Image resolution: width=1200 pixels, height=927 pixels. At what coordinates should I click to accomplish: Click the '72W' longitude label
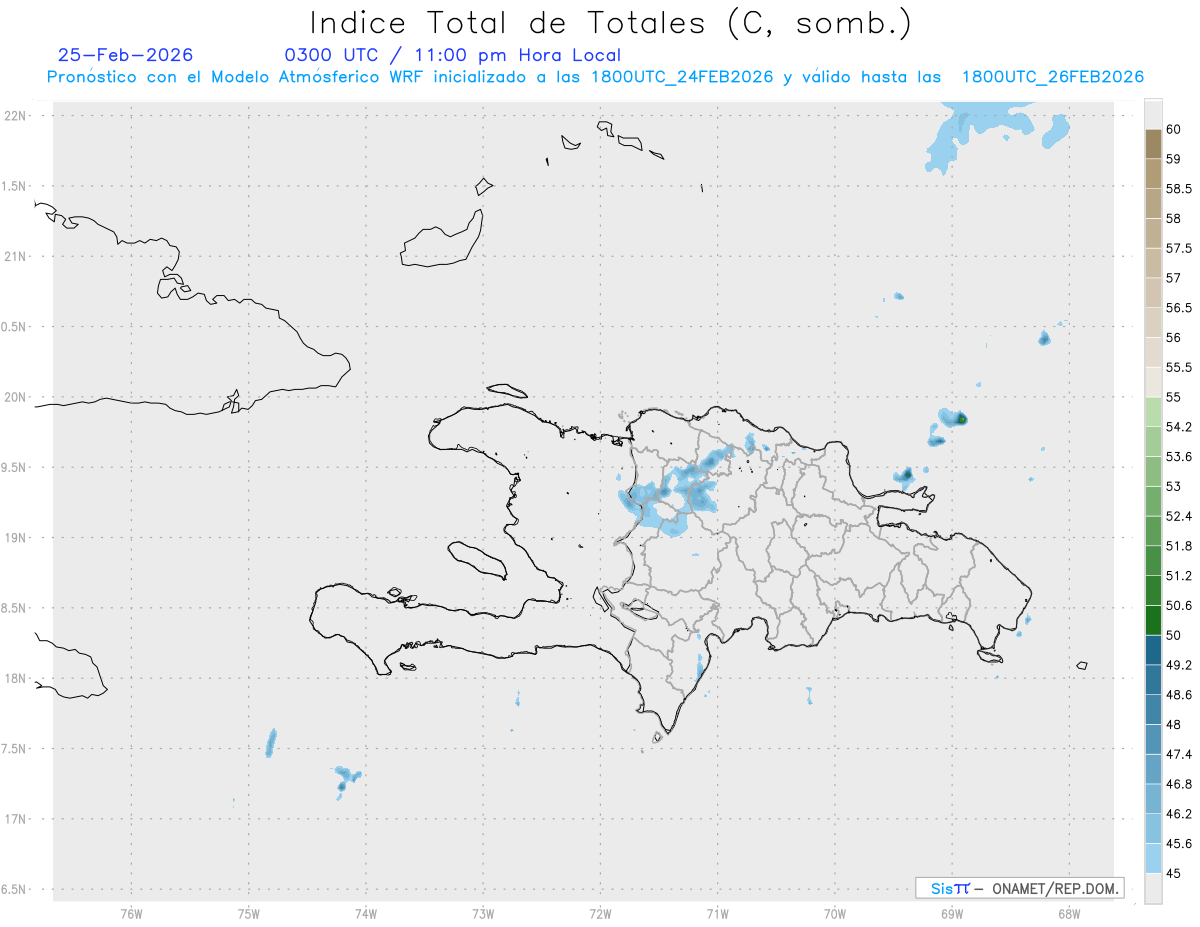coord(600,913)
